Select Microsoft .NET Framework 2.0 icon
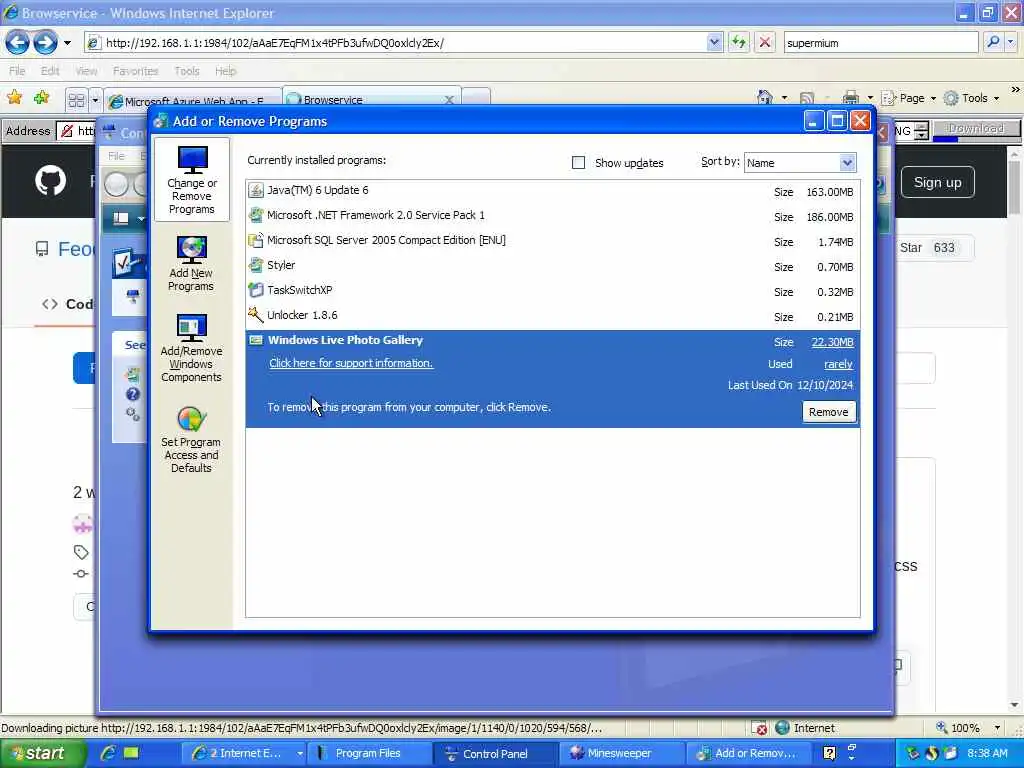Screen dimensions: 1024x768 coord(256,216)
